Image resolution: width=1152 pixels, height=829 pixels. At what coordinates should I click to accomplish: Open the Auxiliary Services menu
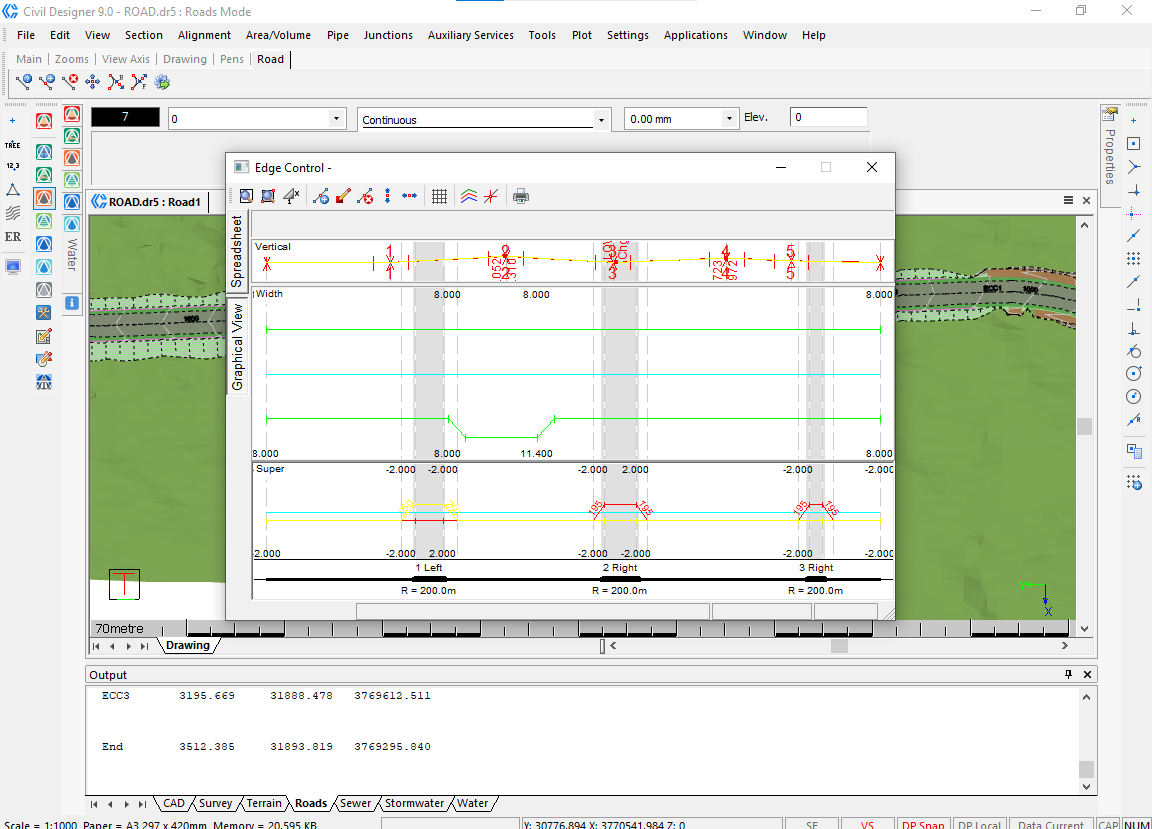pyautogui.click(x=471, y=35)
